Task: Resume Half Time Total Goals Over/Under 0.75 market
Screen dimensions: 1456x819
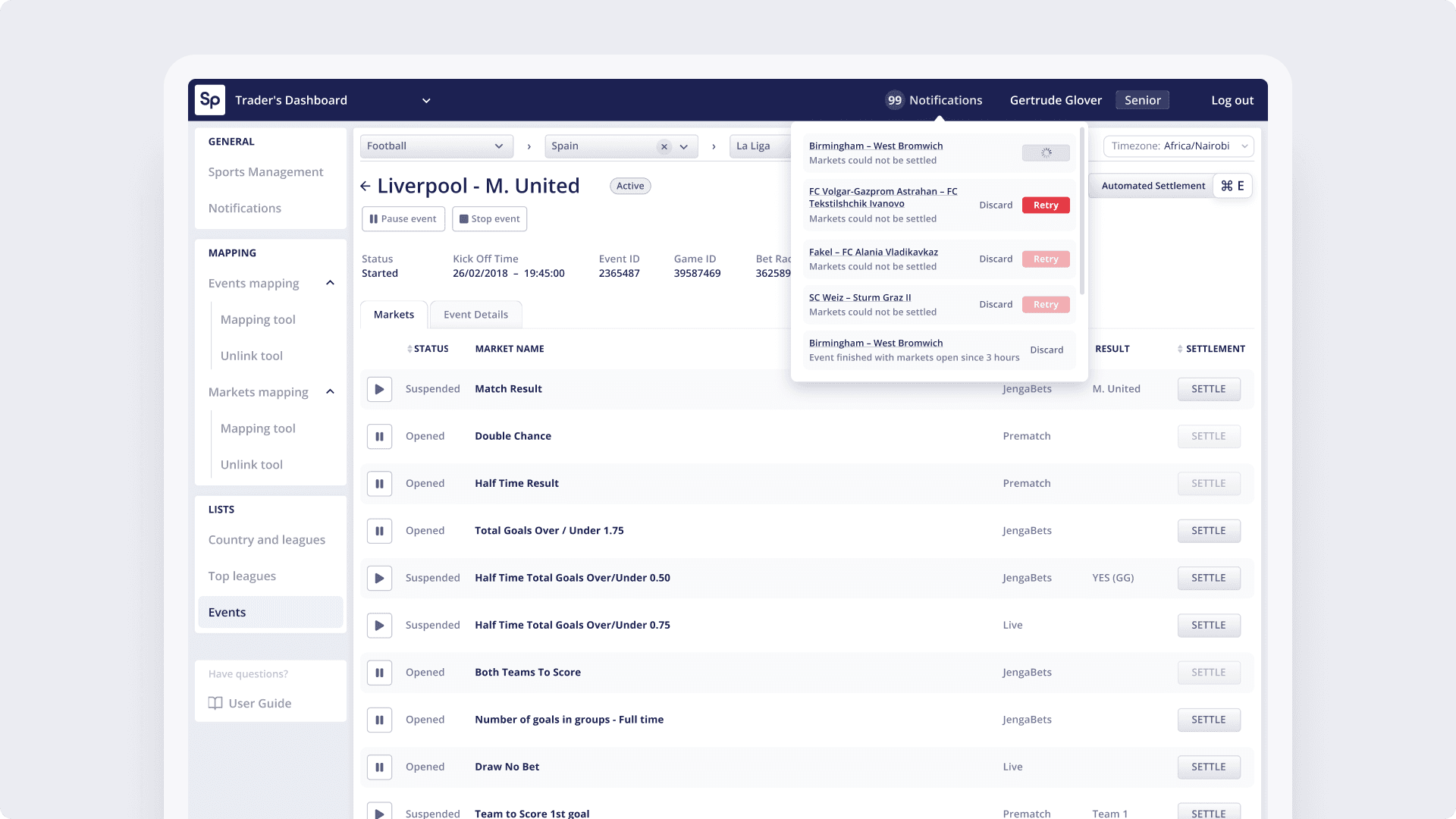Action: click(379, 626)
